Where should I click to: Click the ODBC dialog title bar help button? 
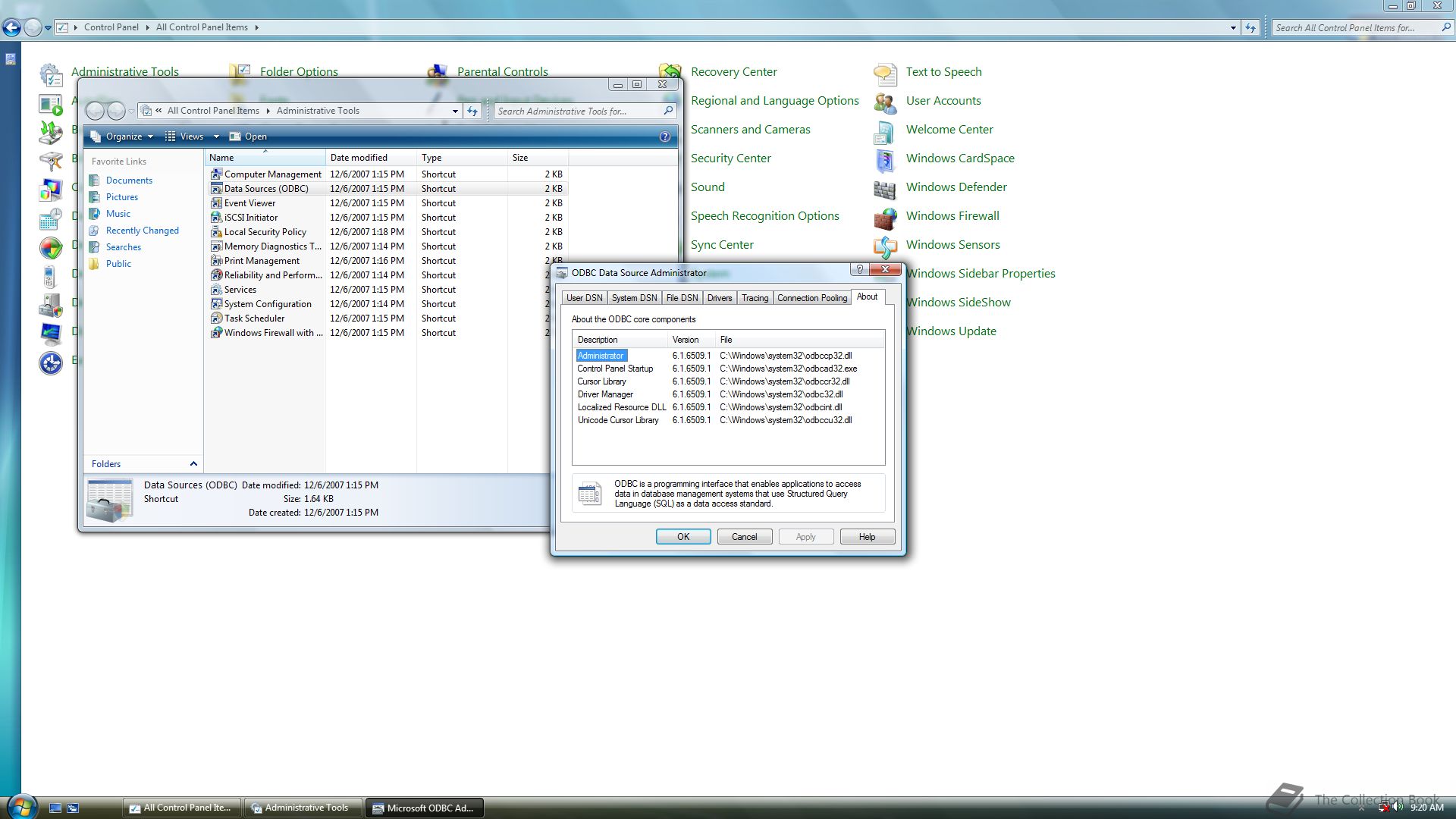(859, 269)
